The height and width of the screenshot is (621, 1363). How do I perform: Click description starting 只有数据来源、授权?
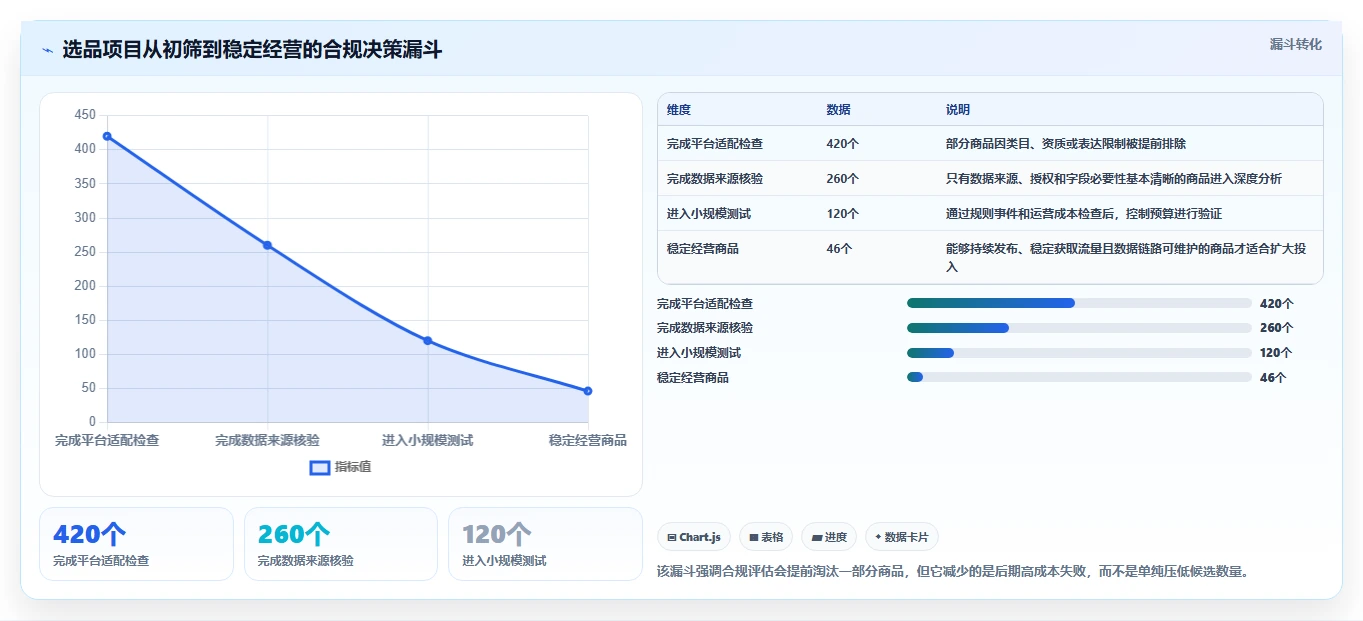pyautogui.click(x=1114, y=179)
